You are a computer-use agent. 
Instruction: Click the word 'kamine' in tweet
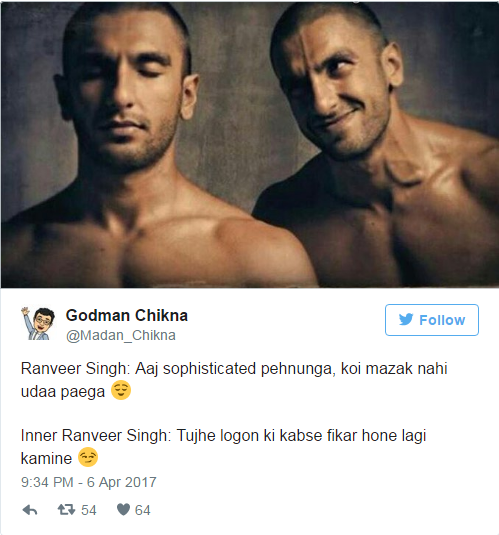tap(46, 458)
